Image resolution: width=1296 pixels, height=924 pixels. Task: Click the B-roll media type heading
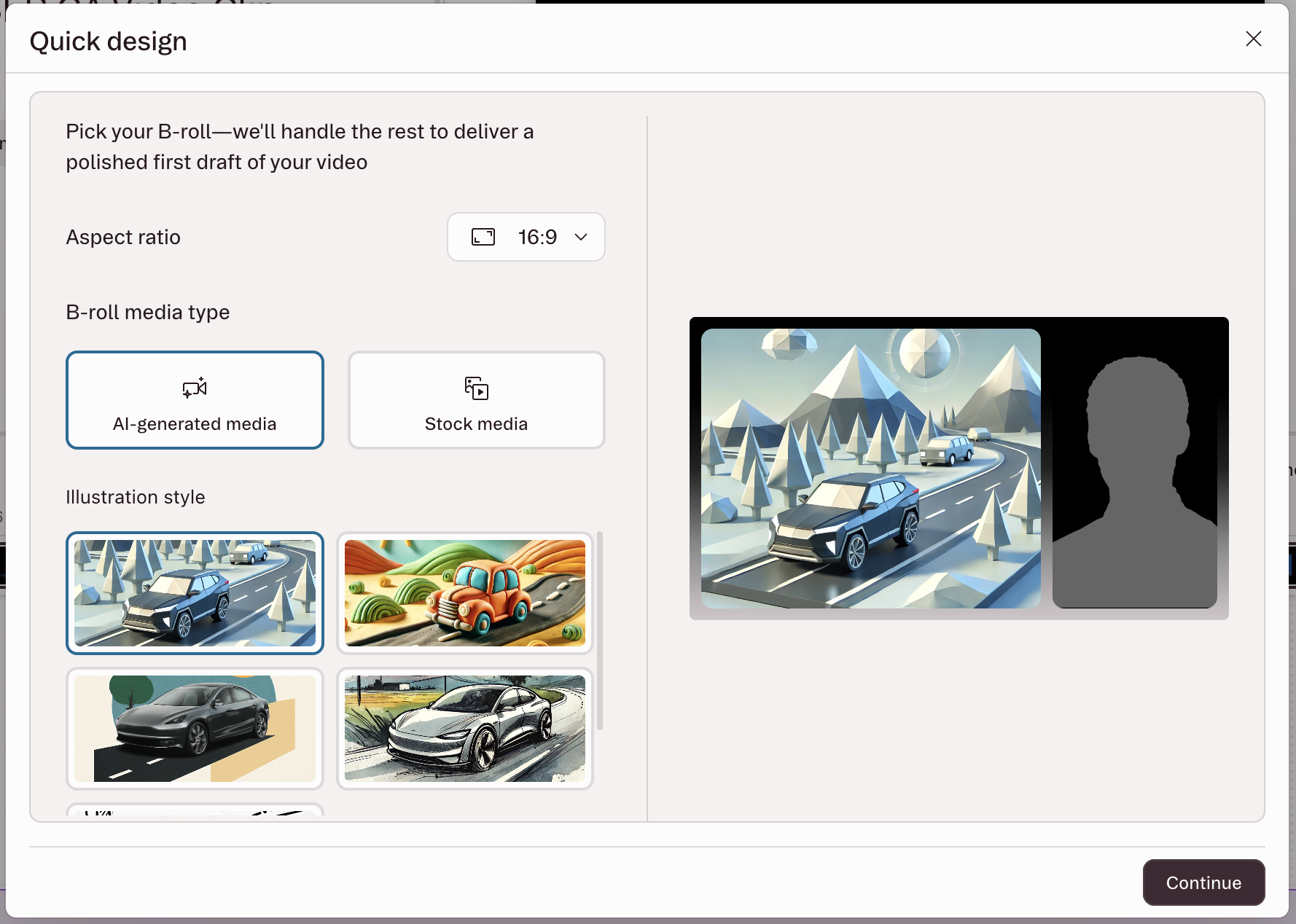(148, 312)
